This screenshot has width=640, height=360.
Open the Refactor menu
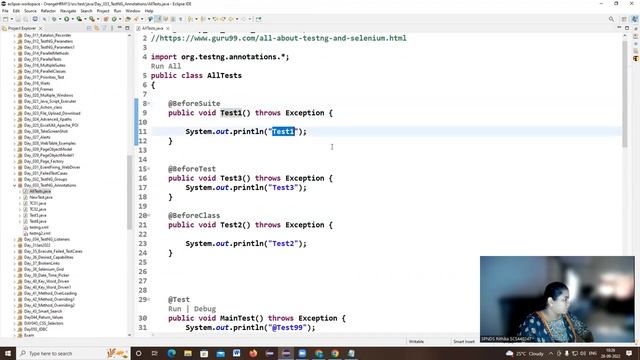click(x=48, y=11)
